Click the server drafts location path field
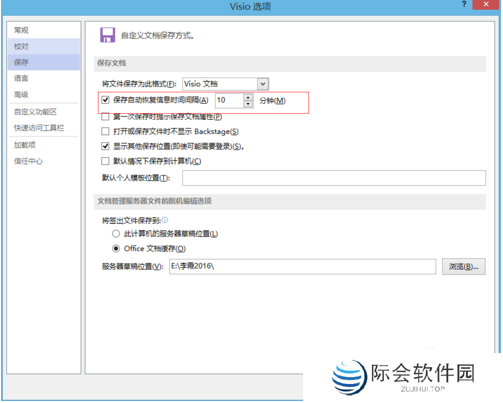 pyautogui.click(x=302, y=266)
